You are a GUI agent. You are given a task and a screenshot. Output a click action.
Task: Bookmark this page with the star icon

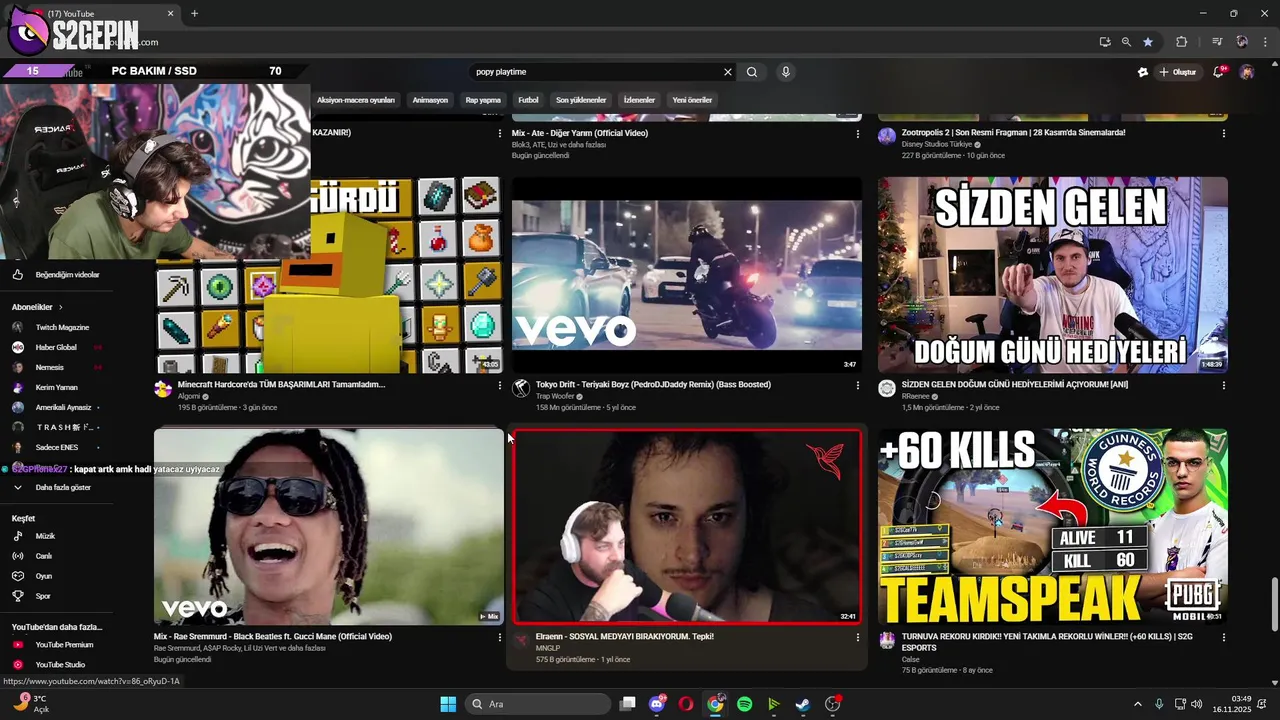pos(1148,42)
